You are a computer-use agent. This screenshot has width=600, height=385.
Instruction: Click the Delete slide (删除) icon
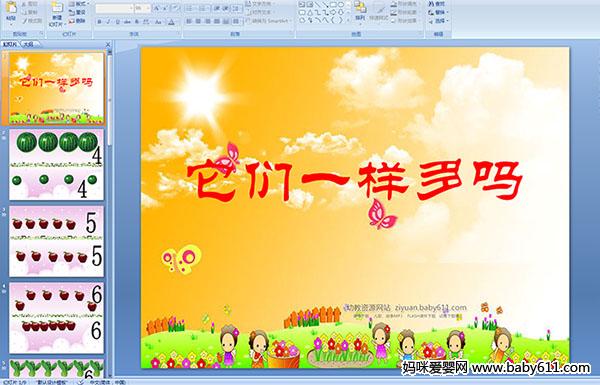point(77,21)
